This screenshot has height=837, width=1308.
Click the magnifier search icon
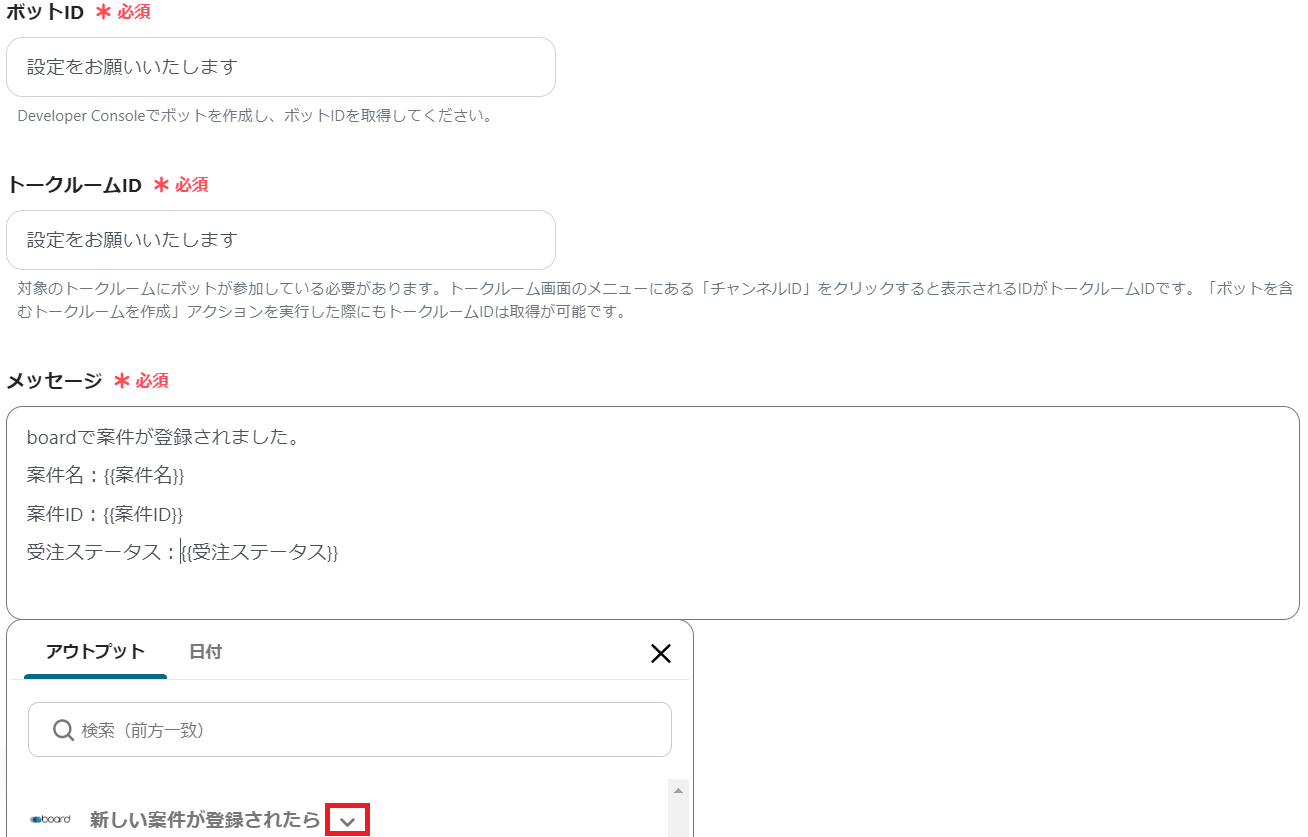63,731
